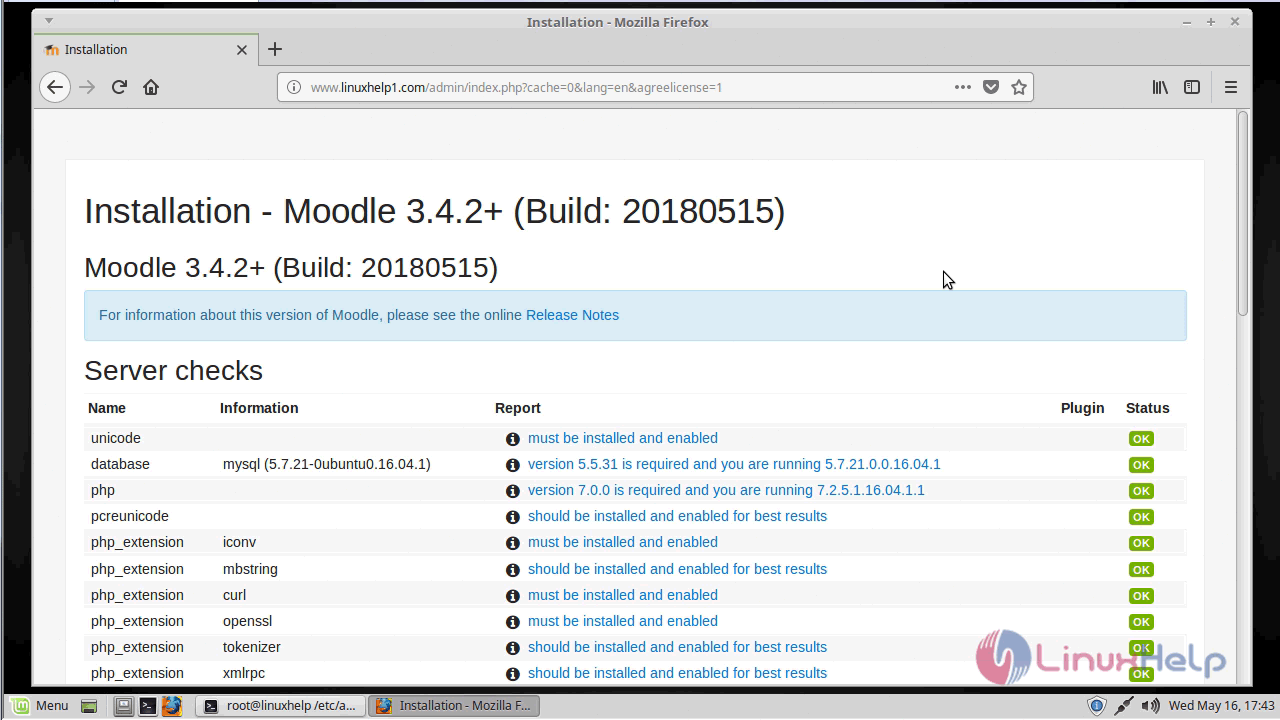Open unicode 'must be installed and enabled' link
The image size is (1280, 720).
[622, 438]
